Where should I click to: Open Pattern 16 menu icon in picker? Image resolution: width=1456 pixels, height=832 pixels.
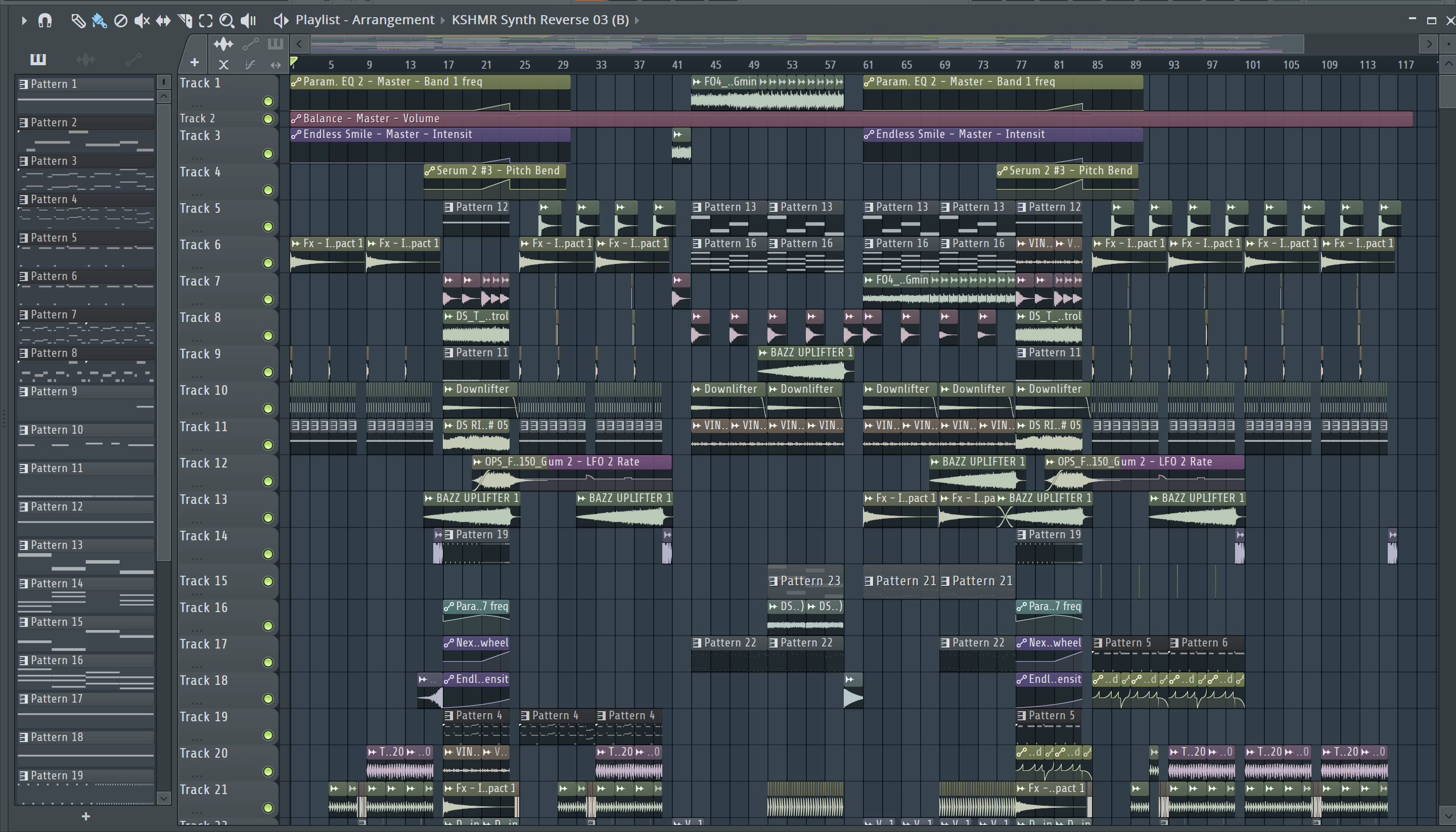pos(23,661)
